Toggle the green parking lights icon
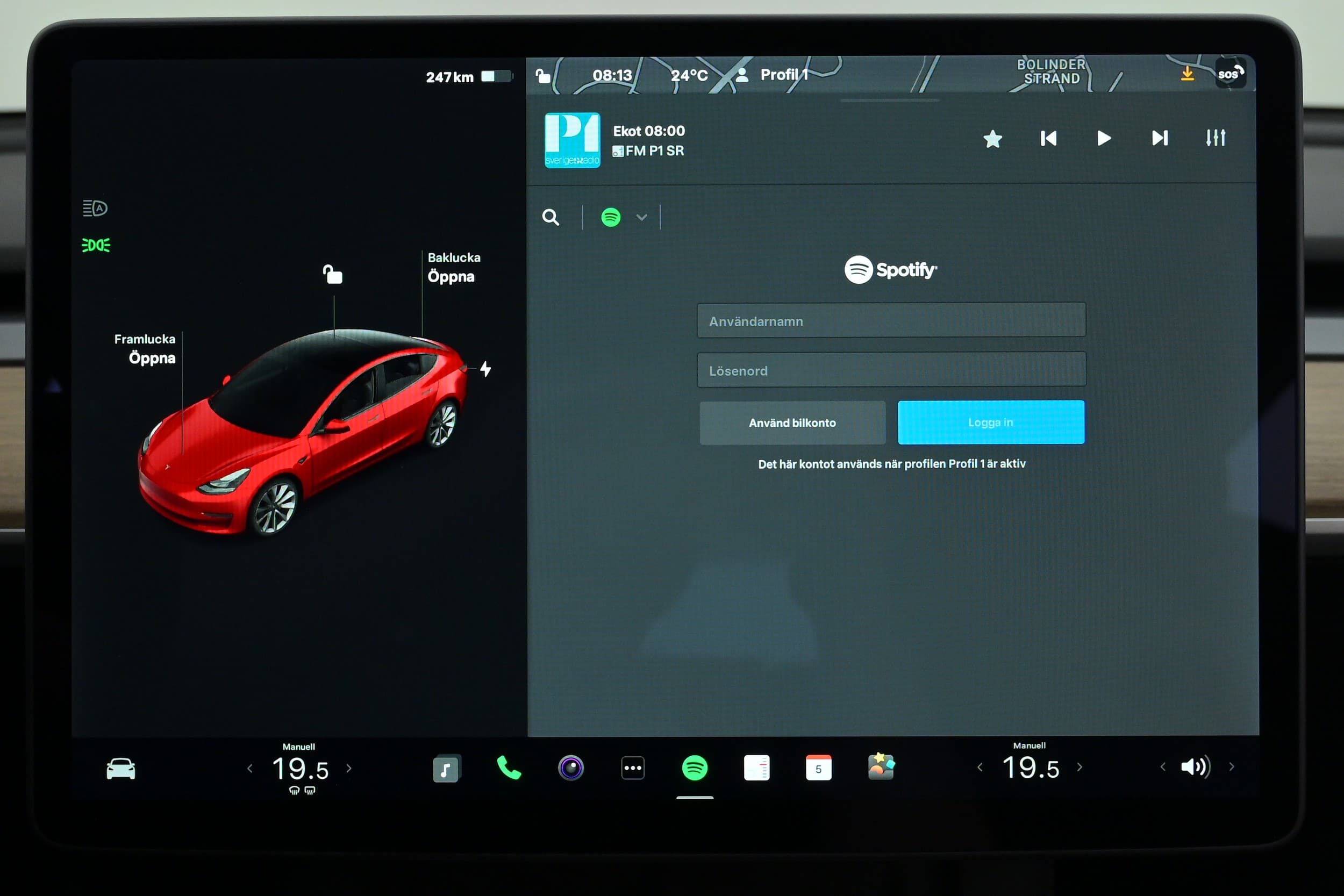The height and width of the screenshot is (896, 1344). click(96, 245)
